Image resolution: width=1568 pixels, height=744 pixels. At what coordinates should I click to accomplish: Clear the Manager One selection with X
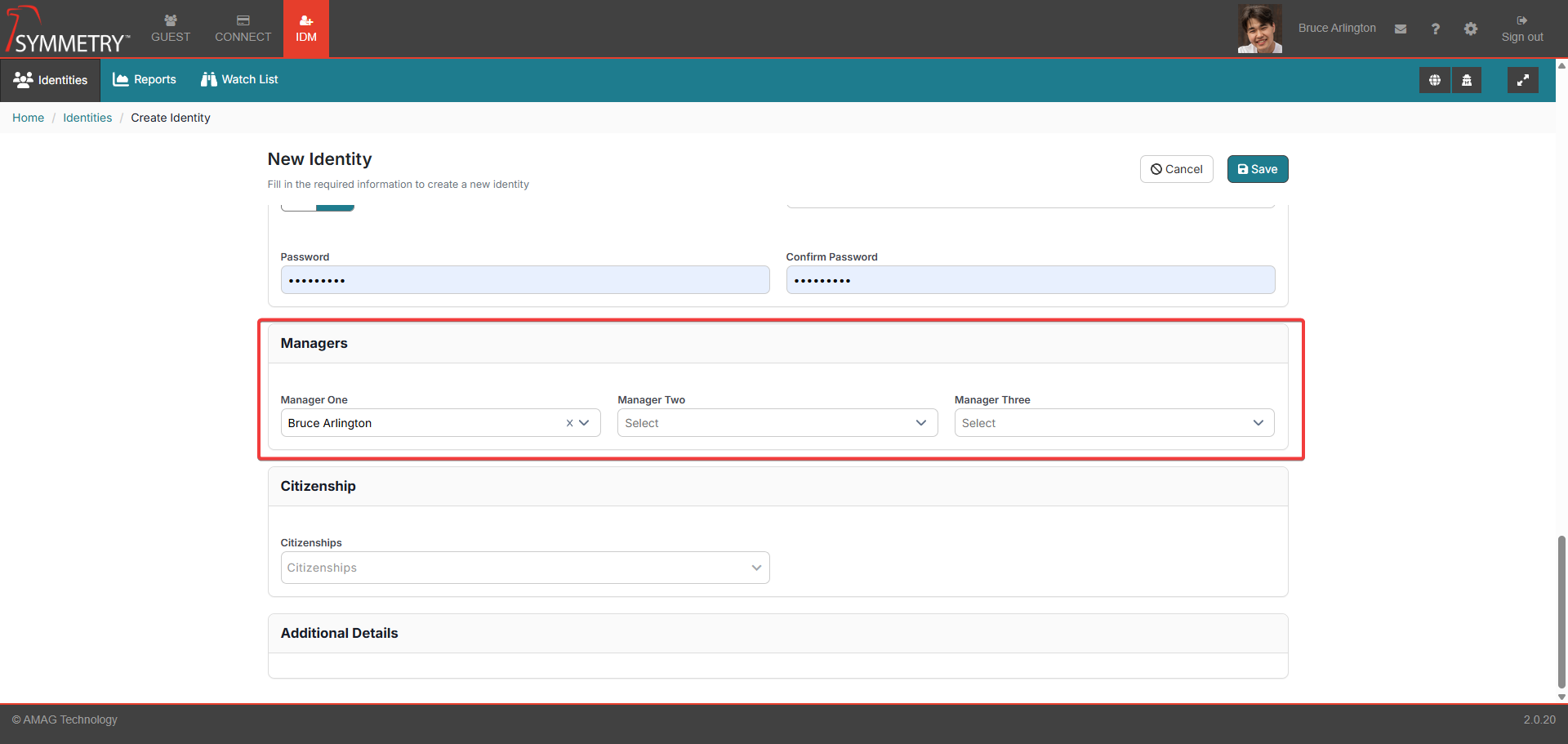pyautogui.click(x=569, y=423)
